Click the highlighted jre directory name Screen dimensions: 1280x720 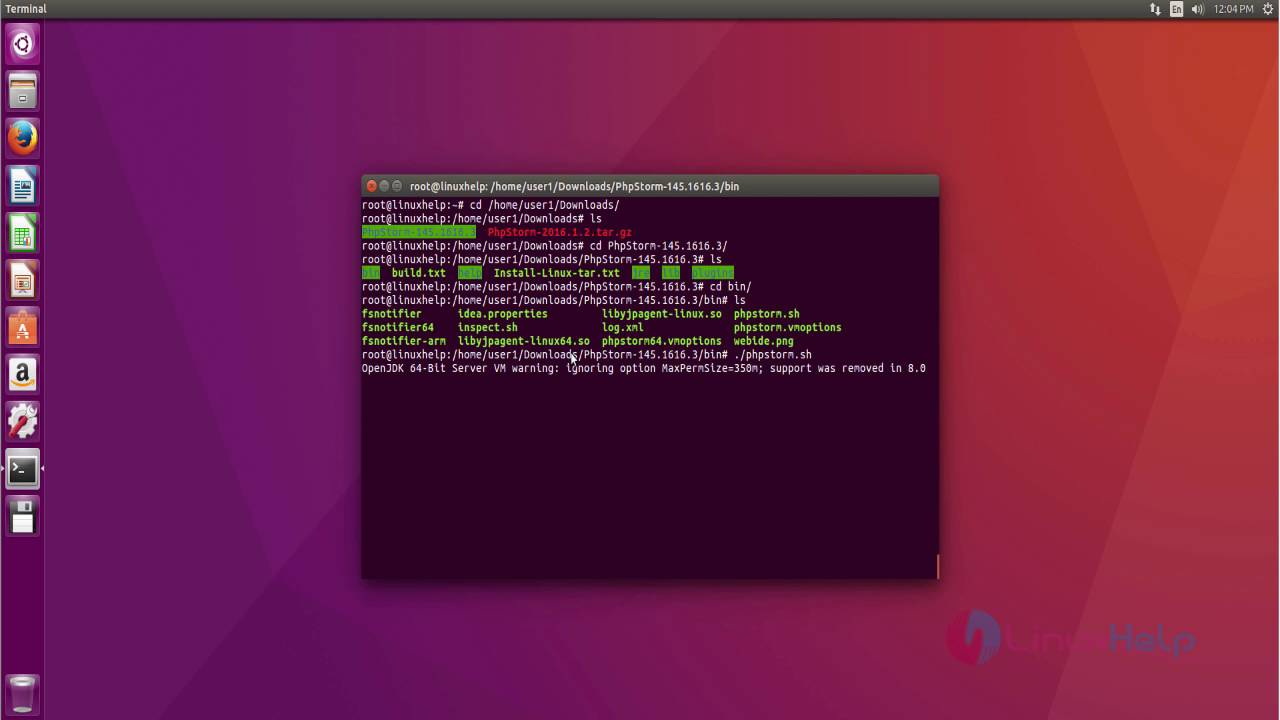tap(641, 273)
